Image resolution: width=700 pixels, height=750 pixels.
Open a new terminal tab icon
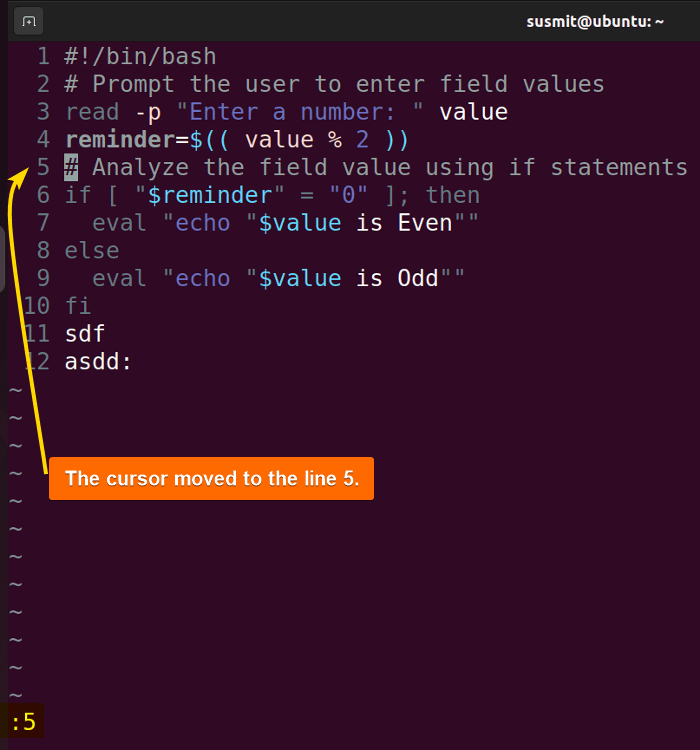(x=29, y=22)
